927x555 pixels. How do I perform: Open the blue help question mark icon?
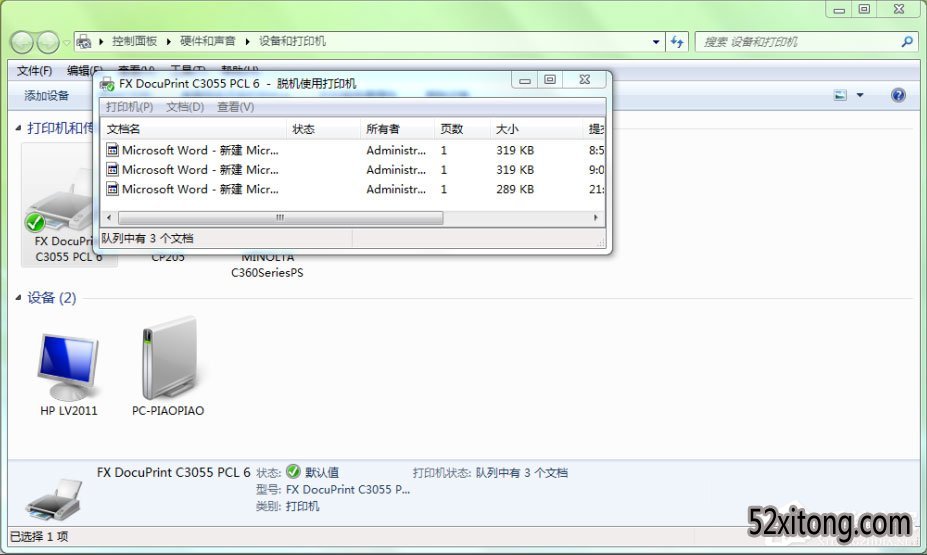click(898, 95)
